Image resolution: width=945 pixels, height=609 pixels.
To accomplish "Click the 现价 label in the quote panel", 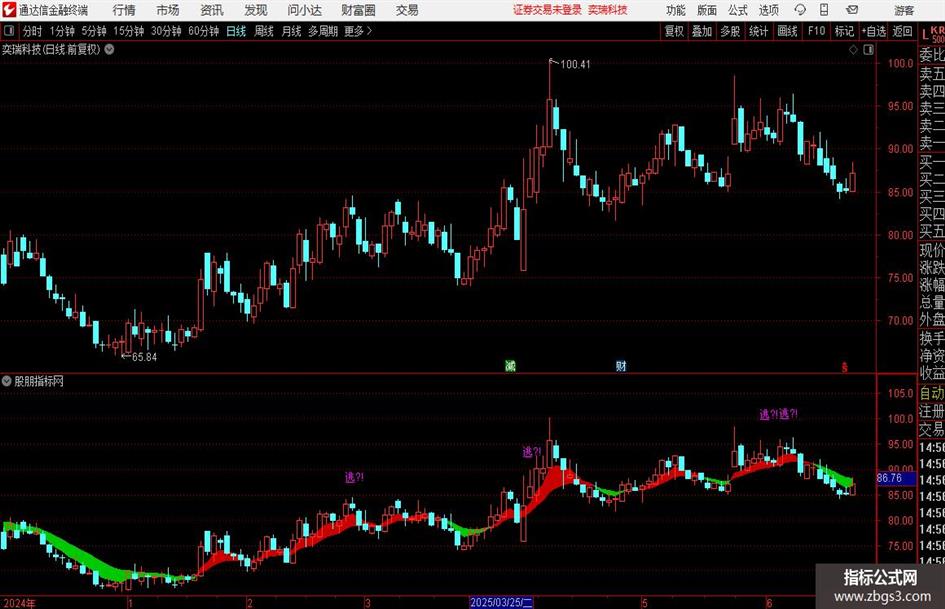I will (x=932, y=250).
